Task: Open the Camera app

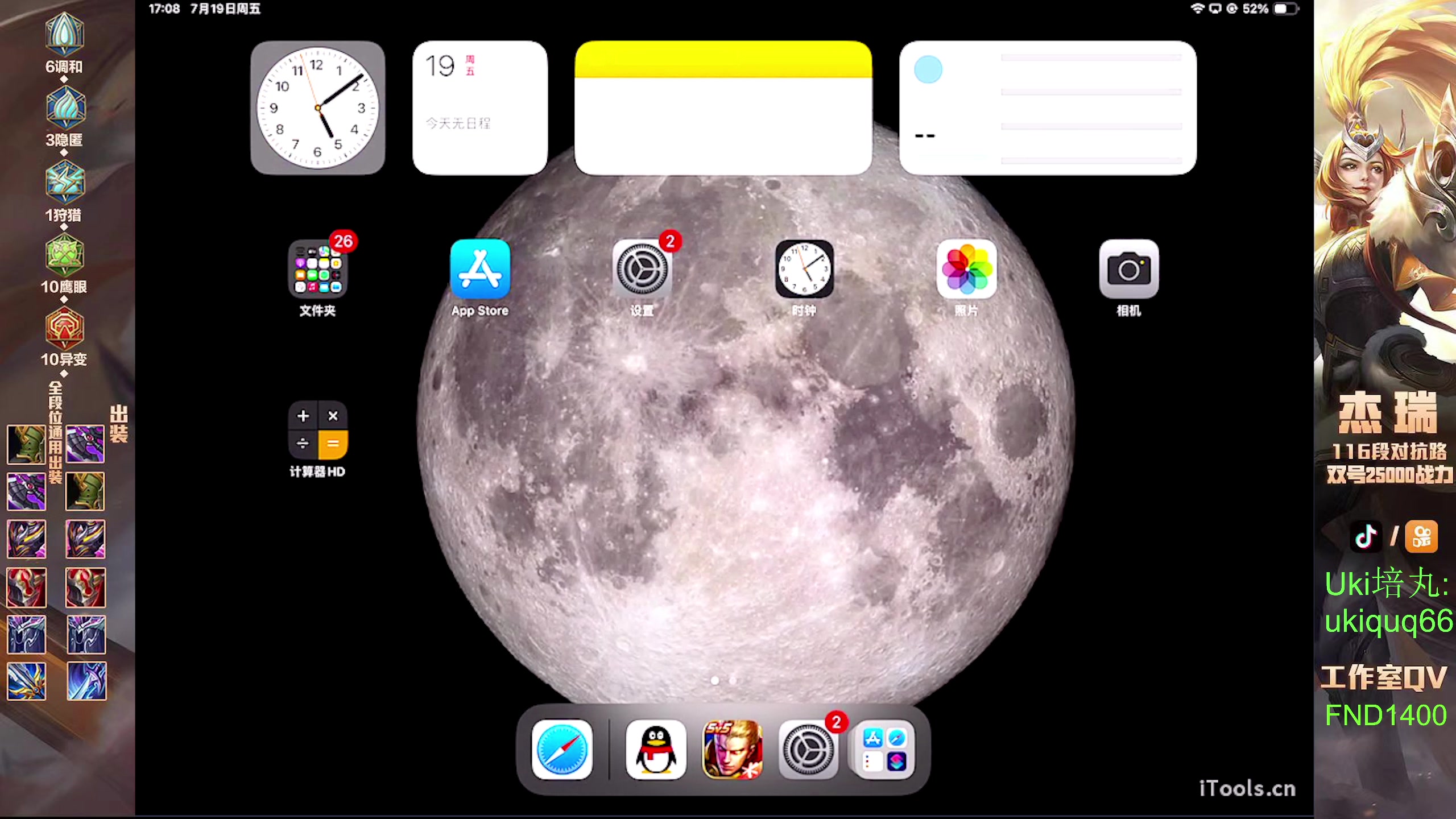Action: [1128, 269]
